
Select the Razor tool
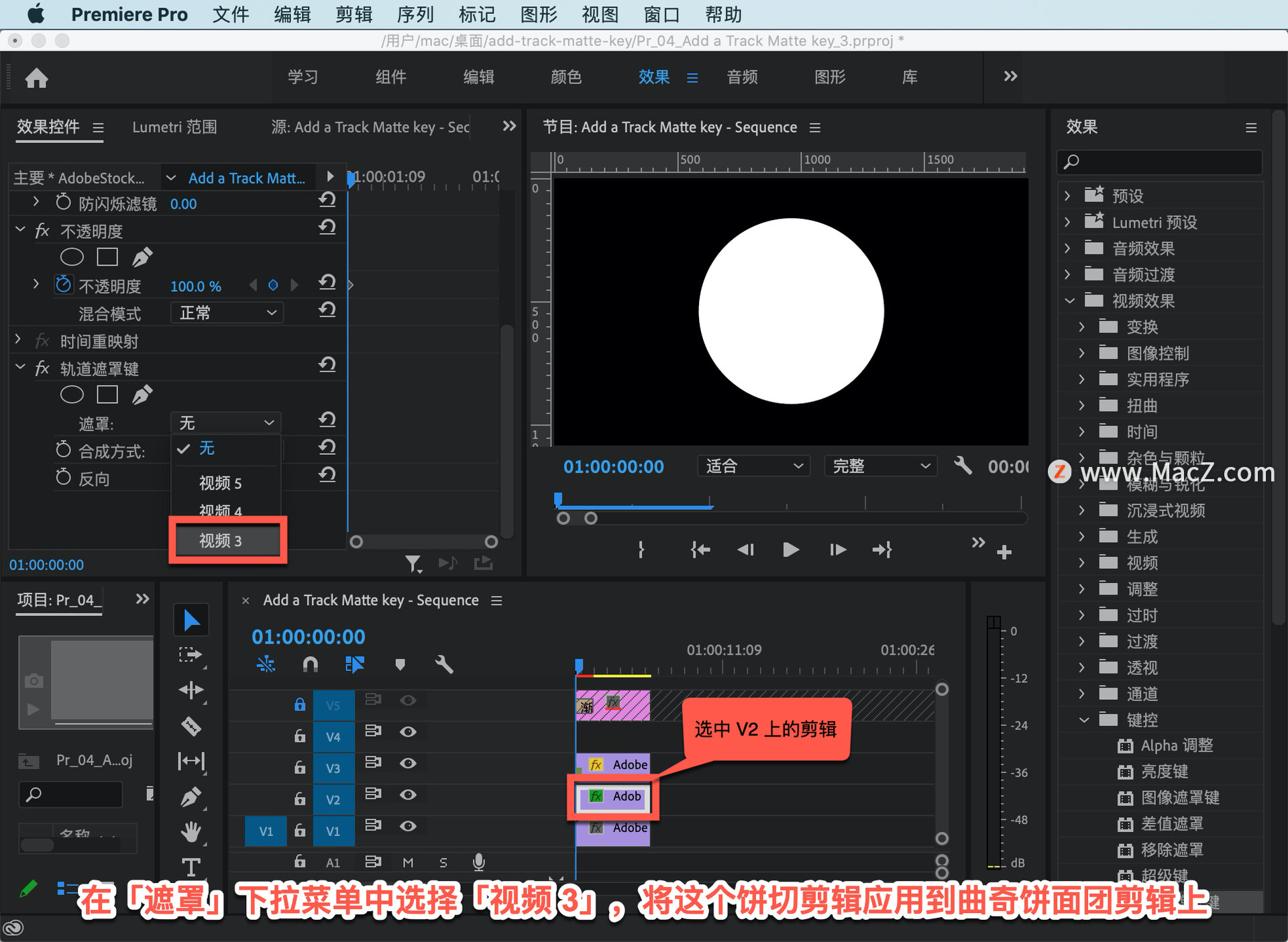coord(191,726)
